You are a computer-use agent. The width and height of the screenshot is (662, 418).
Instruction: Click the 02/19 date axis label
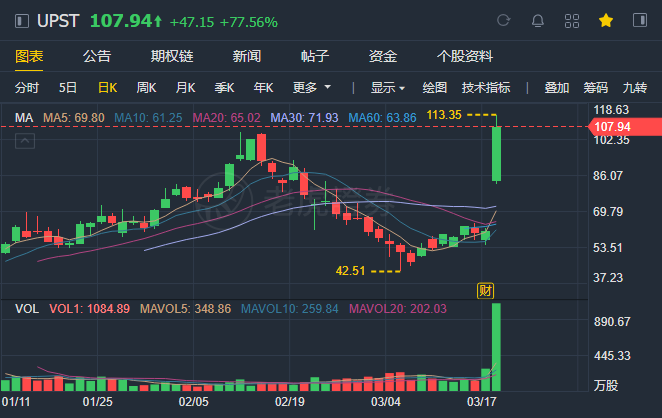click(290, 402)
